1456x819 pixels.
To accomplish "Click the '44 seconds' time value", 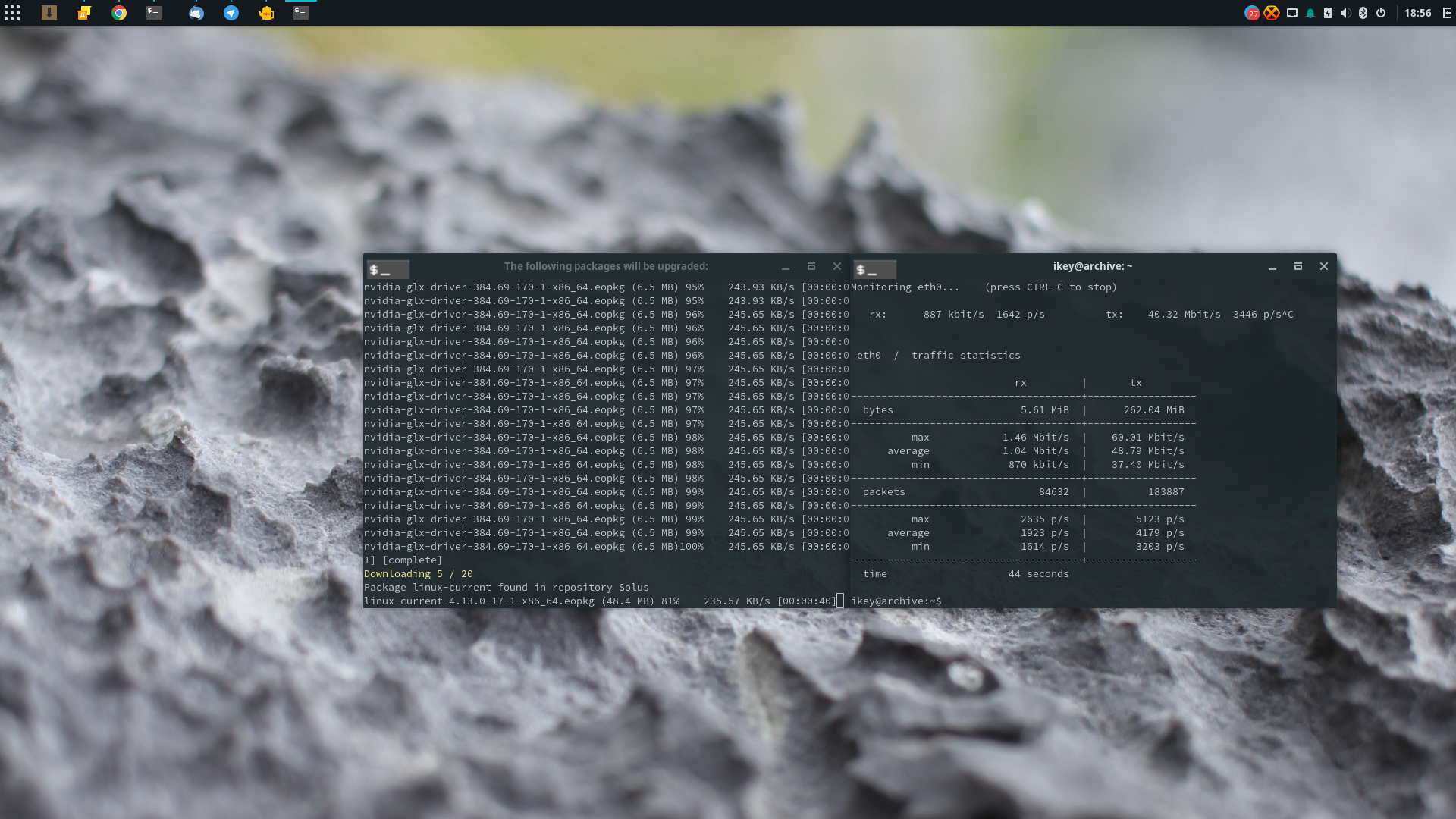I will [x=1039, y=574].
